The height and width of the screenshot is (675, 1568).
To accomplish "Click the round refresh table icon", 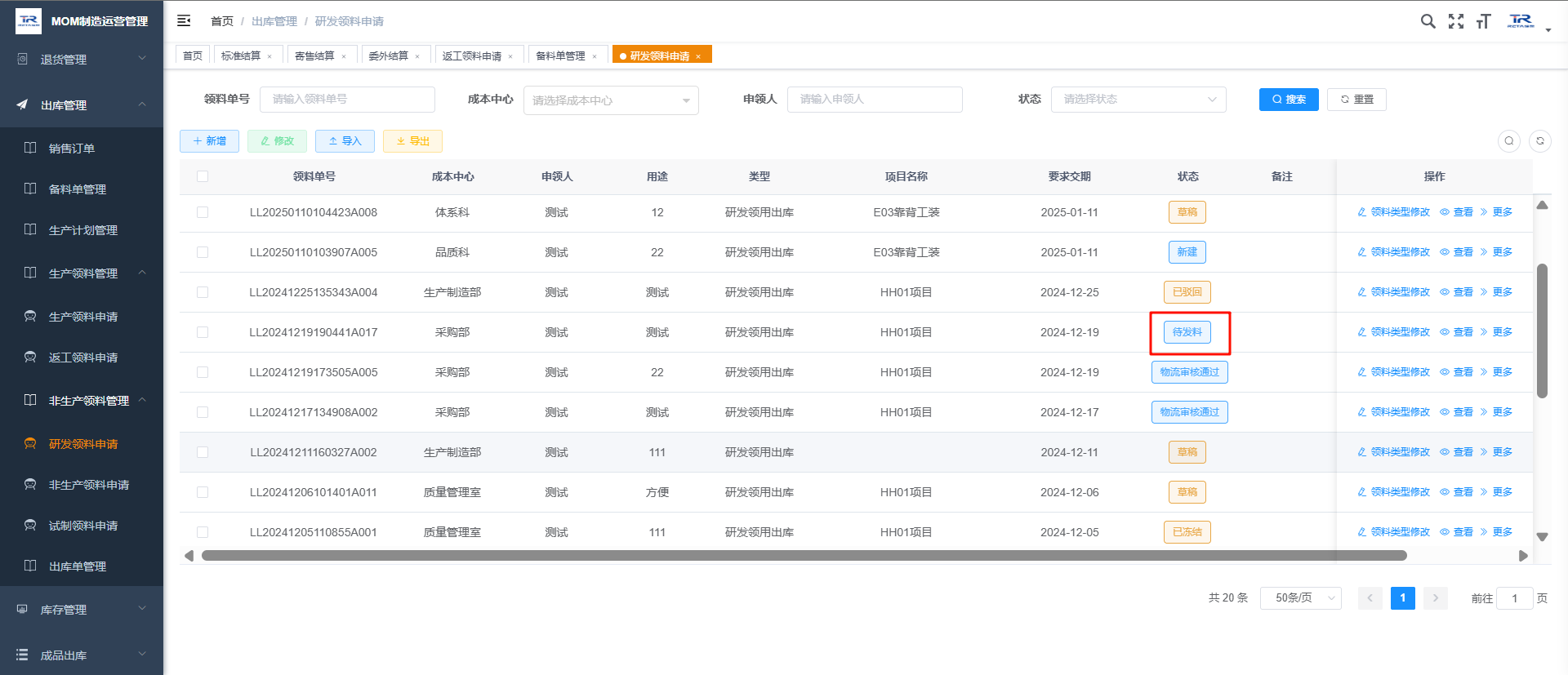I will click(x=1540, y=141).
